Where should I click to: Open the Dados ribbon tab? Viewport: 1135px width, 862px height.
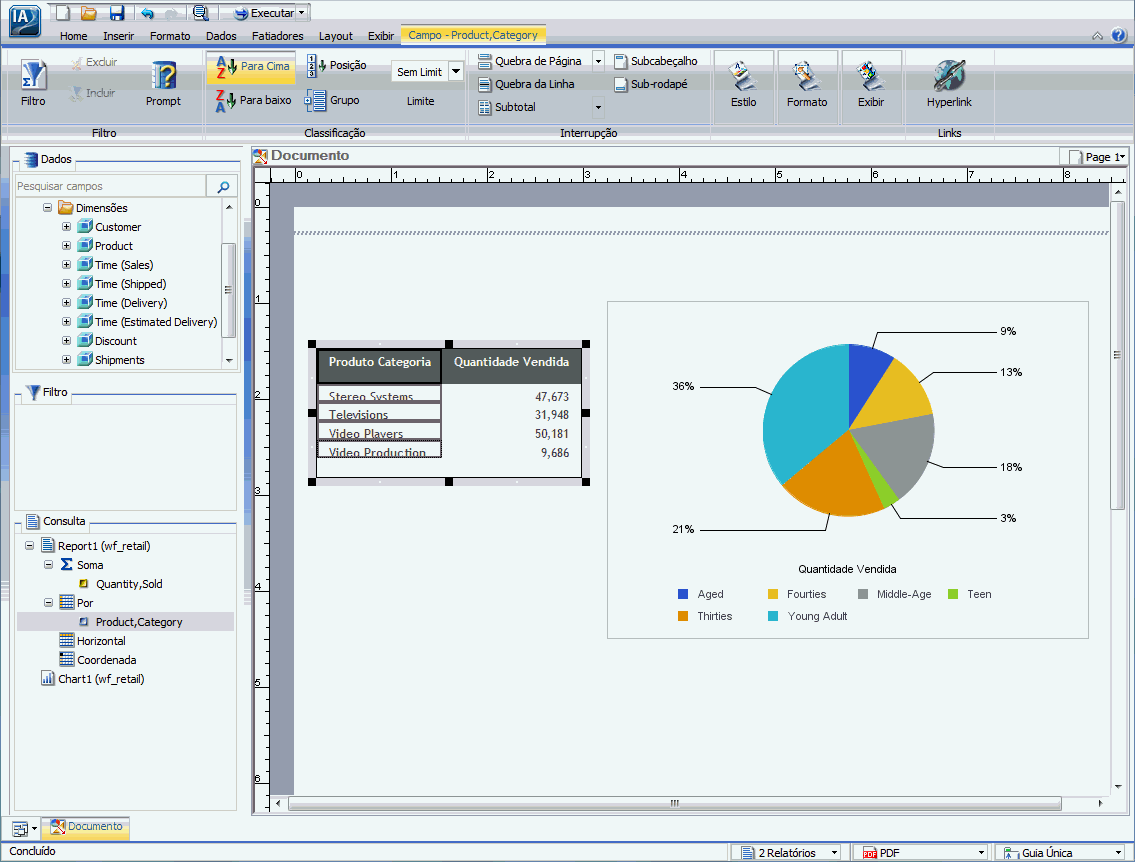click(221, 36)
